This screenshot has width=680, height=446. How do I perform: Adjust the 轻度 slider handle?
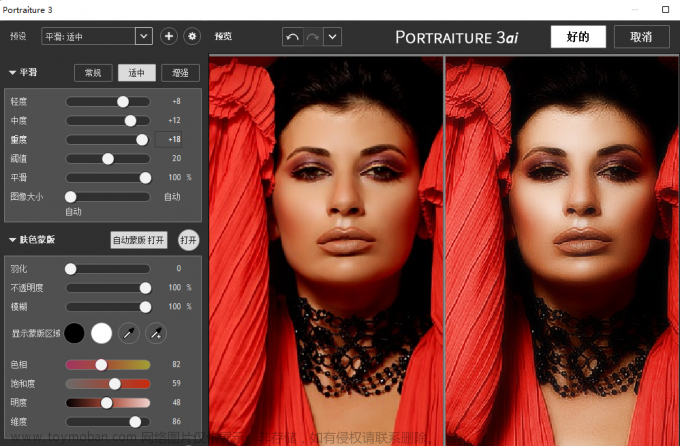(x=123, y=102)
